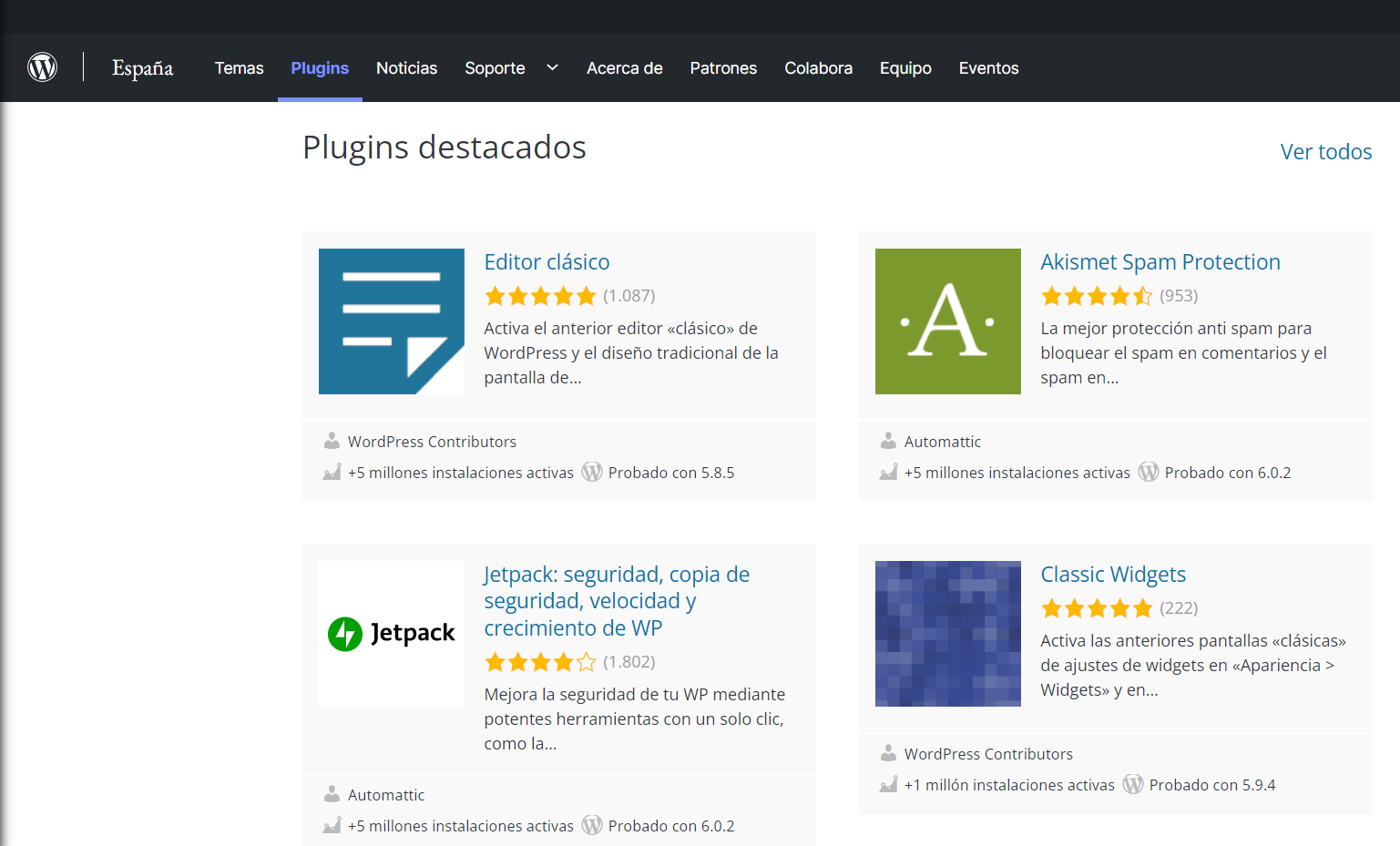The image size is (1400, 846).
Task: Click WordPress icon next to Probado con 5.8.5
Action: pos(592,472)
